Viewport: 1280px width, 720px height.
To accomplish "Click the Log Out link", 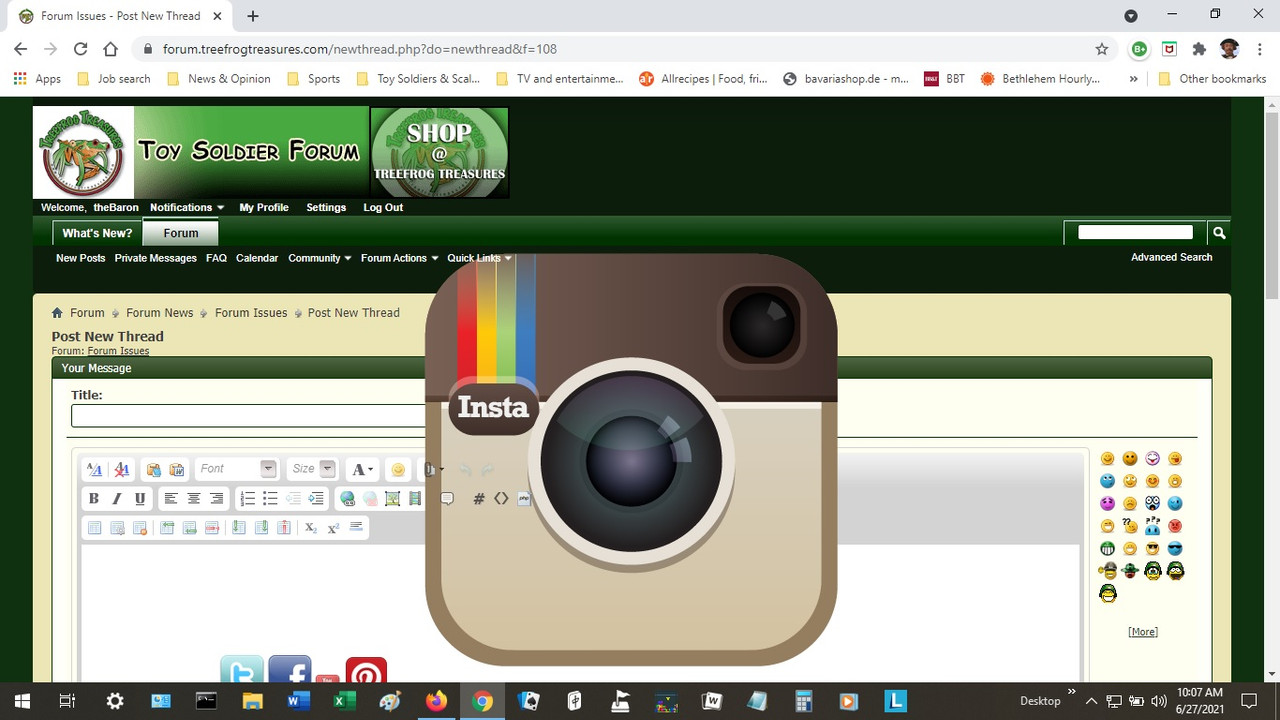I will click(383, 208).
